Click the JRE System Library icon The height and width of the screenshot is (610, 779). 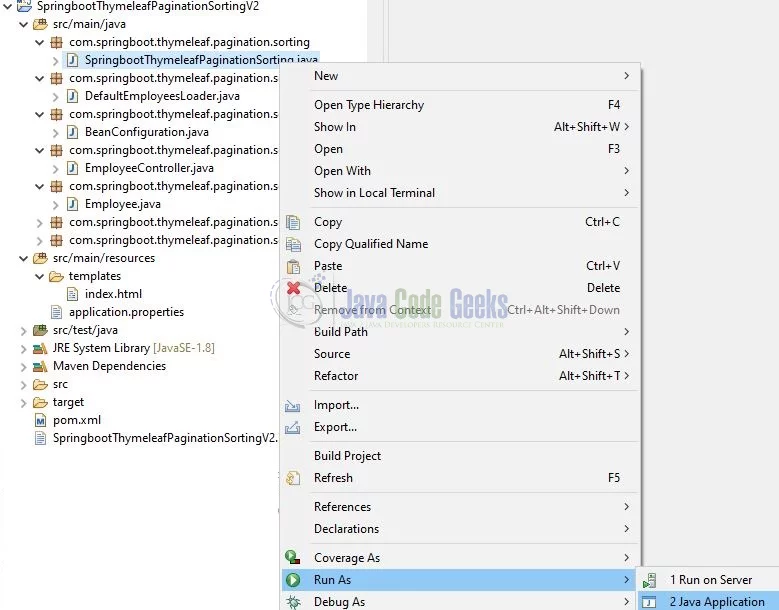[40, 348]
